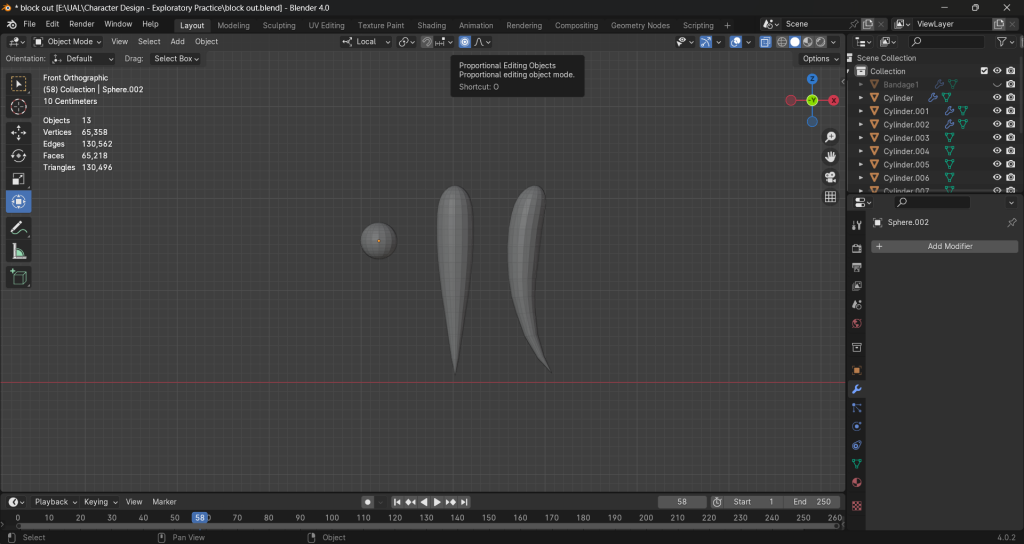Open Object Mode dropdown

click(x=67, y=42)
